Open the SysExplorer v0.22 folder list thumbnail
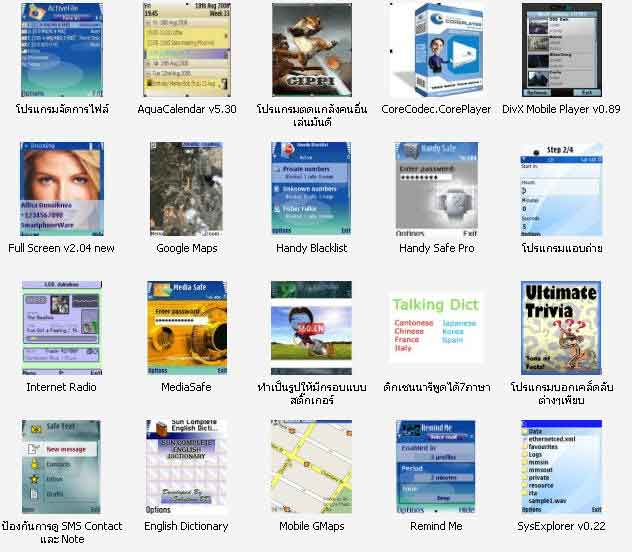This screenshot has height=552, width=632. 561,467
